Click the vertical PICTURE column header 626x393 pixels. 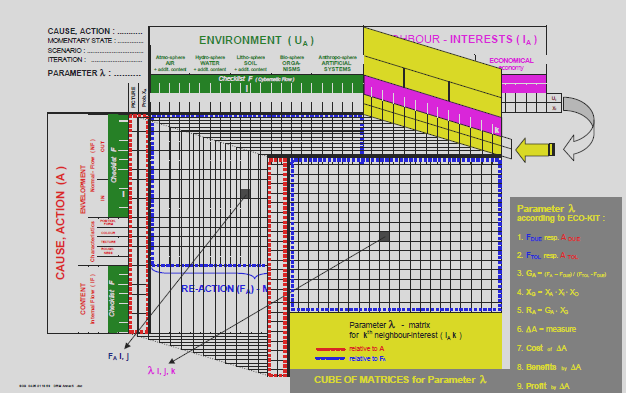pos(133,97)
